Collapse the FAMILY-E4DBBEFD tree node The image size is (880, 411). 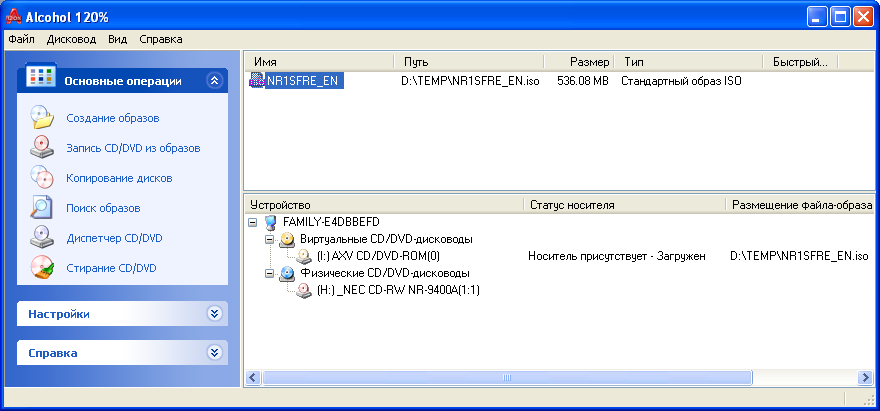tap(253, 222)
